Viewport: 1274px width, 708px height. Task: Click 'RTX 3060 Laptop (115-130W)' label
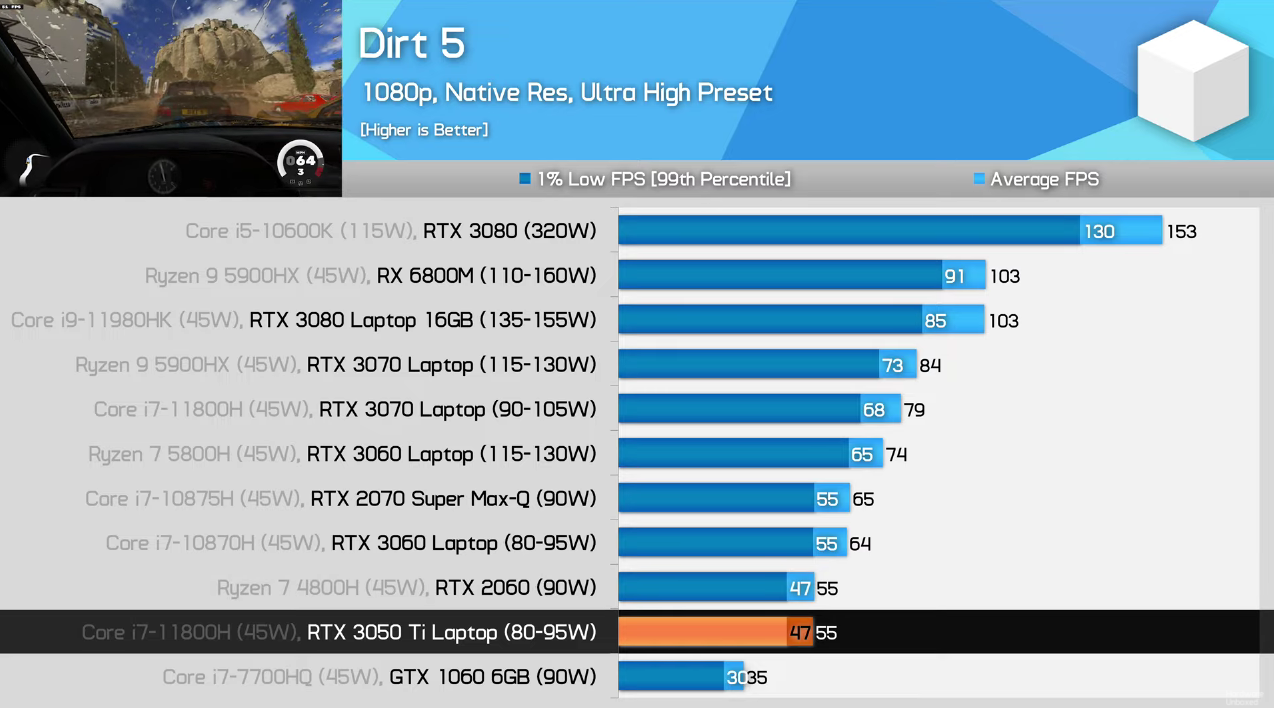point(452,454)
